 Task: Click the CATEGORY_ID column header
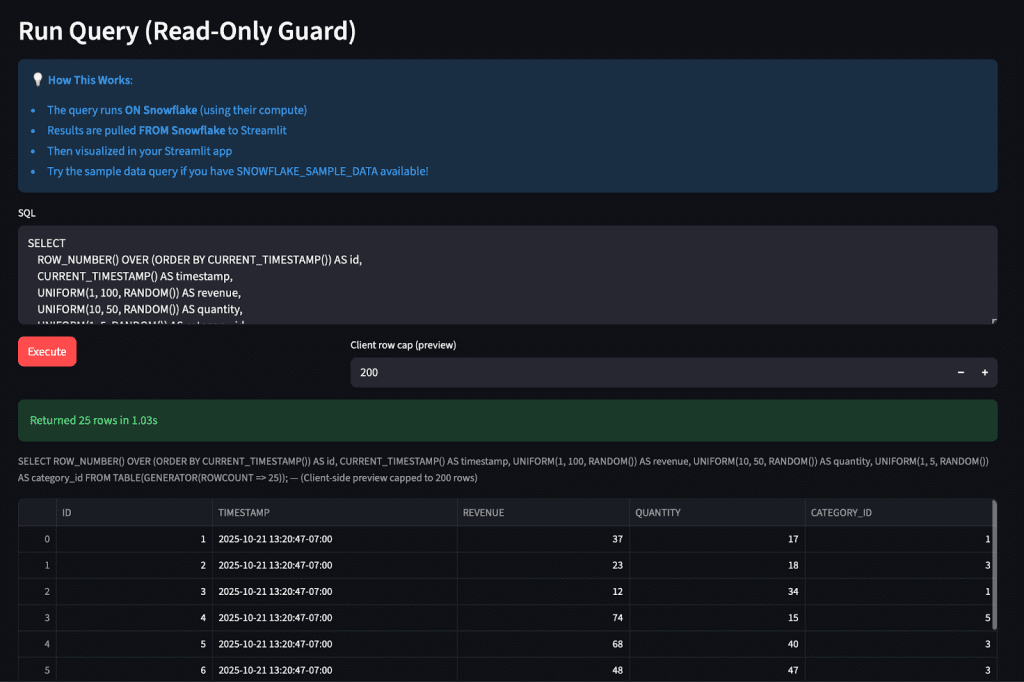[896, 513]
